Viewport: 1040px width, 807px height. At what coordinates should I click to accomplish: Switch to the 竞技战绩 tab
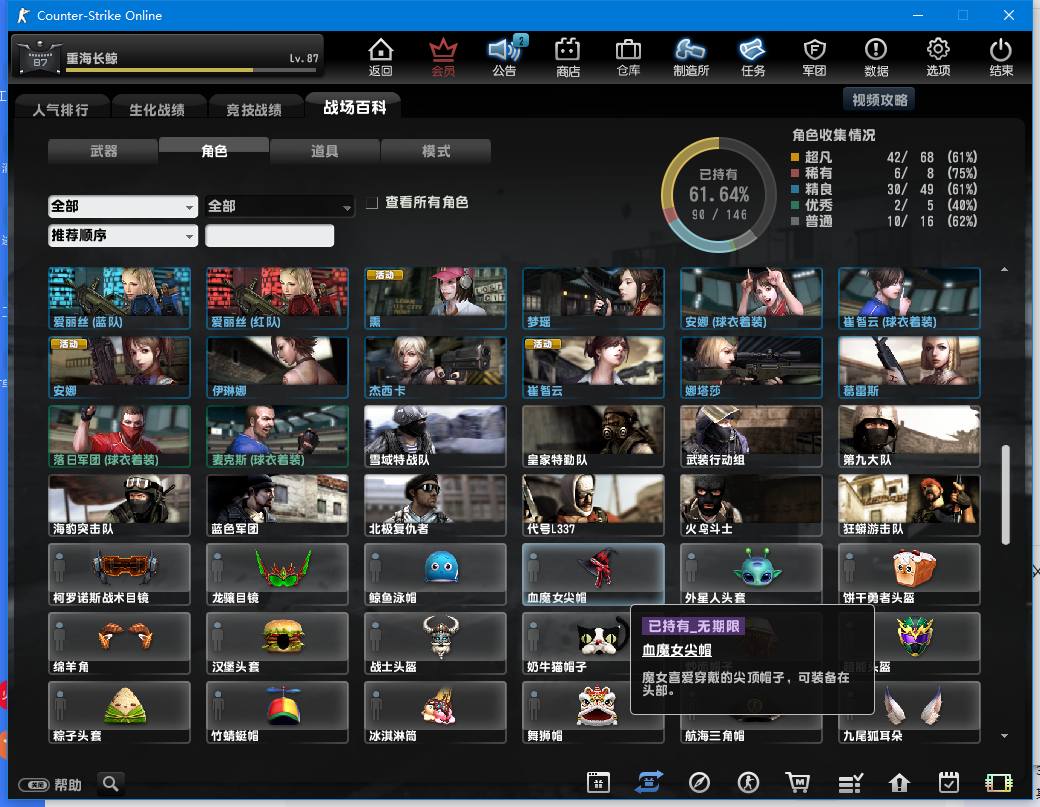(x=254, y=109)
